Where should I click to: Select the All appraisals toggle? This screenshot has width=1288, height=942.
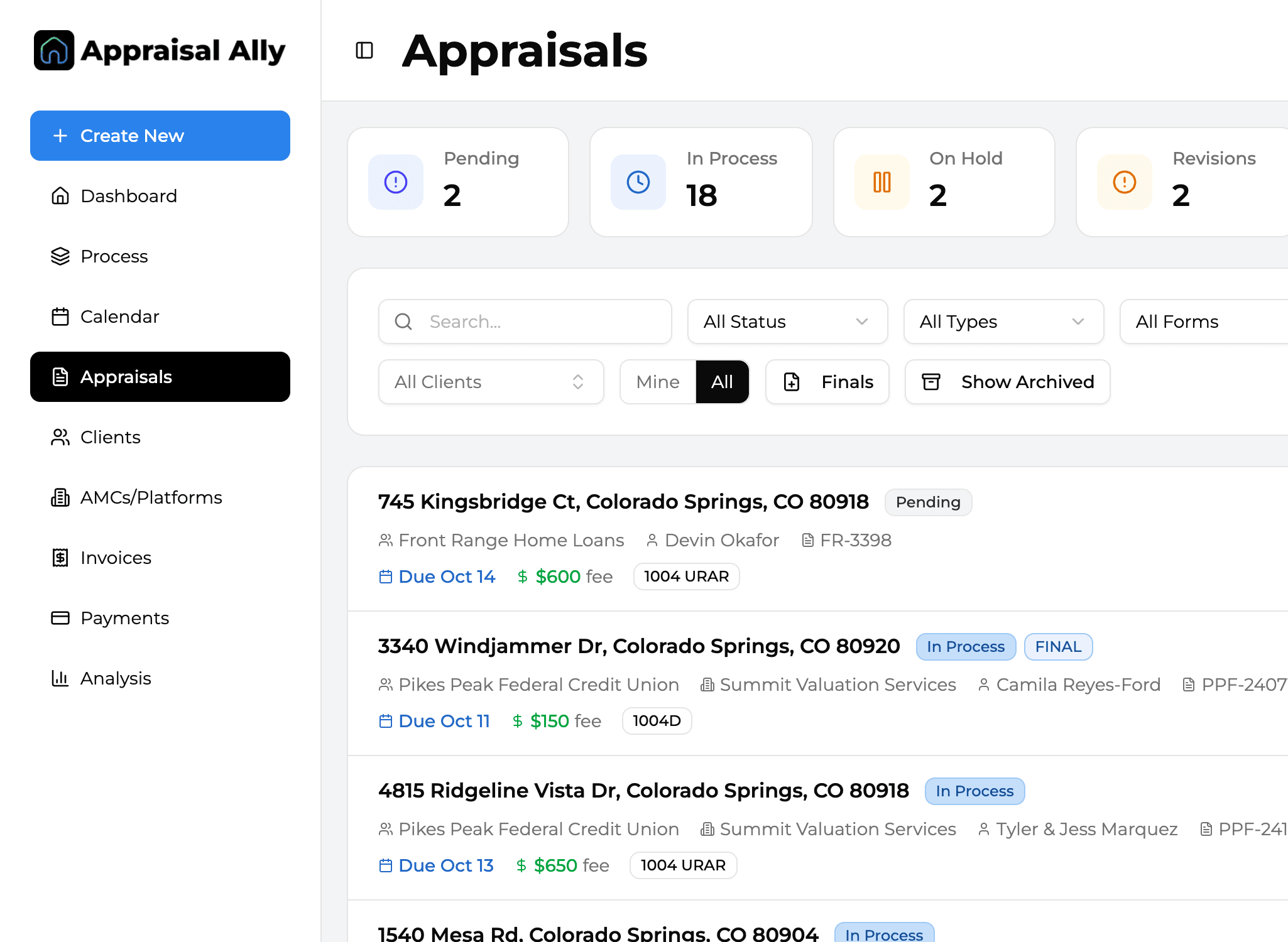(723, 382)
